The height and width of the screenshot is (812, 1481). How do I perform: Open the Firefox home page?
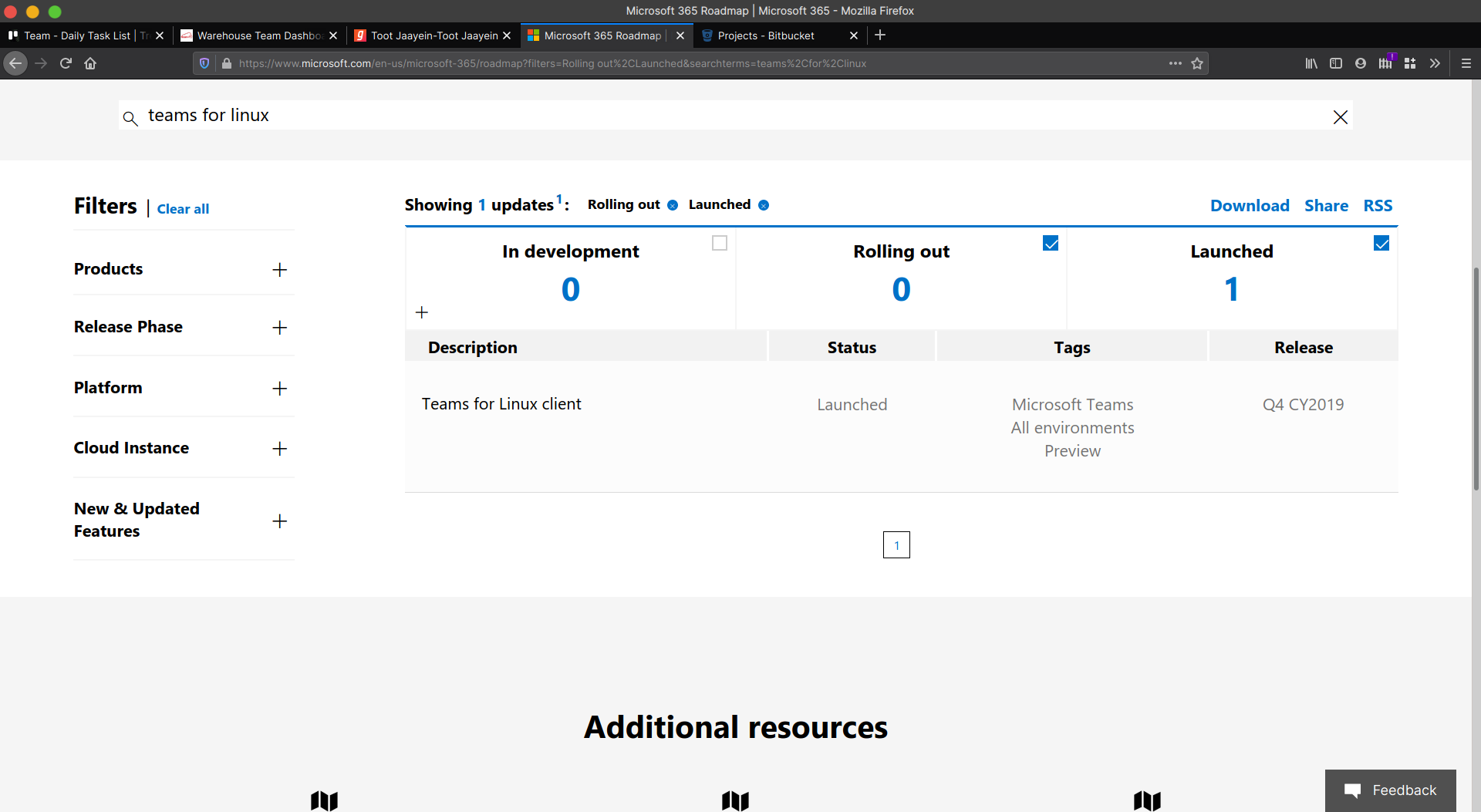(90, 63)
